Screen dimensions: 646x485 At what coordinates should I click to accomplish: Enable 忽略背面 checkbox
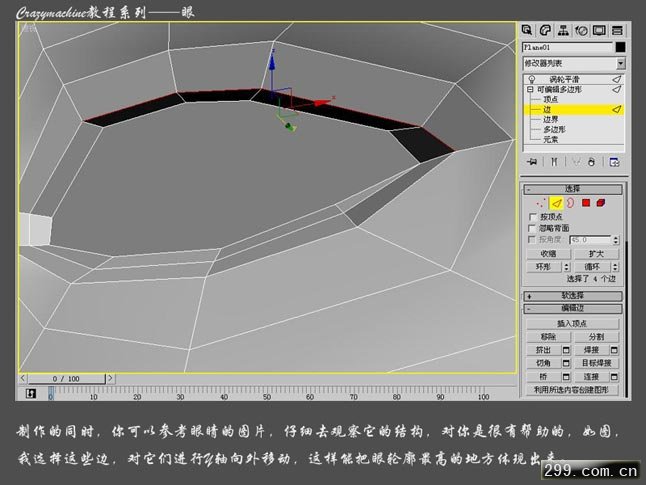[532, 228]
